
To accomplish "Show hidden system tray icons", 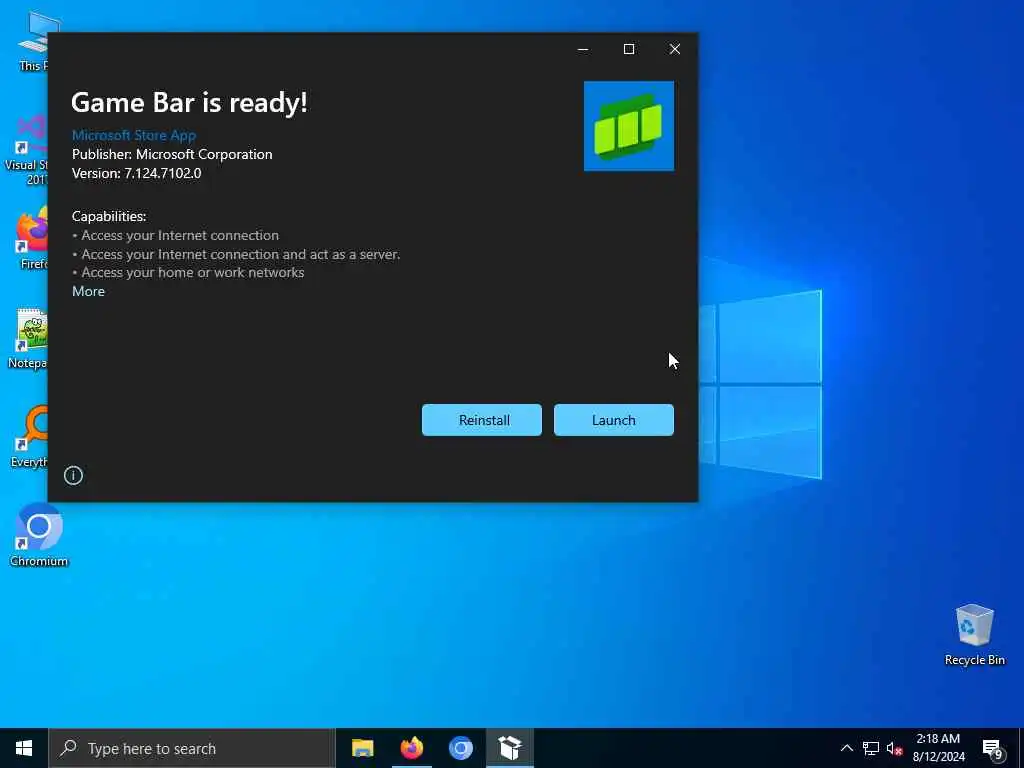I will [x=846, y=748].
